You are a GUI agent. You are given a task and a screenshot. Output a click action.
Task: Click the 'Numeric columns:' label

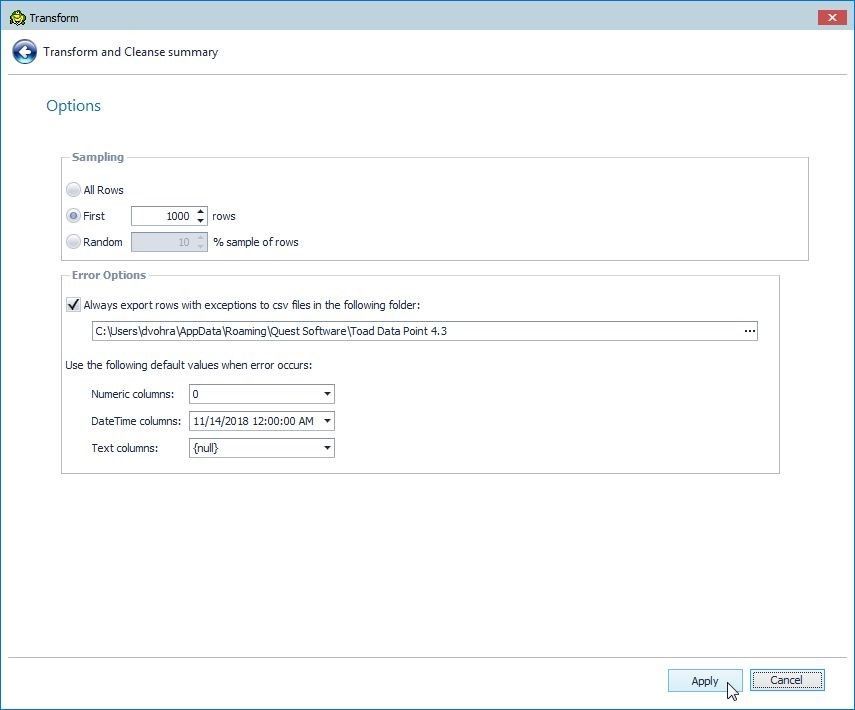tap(133, 394)
